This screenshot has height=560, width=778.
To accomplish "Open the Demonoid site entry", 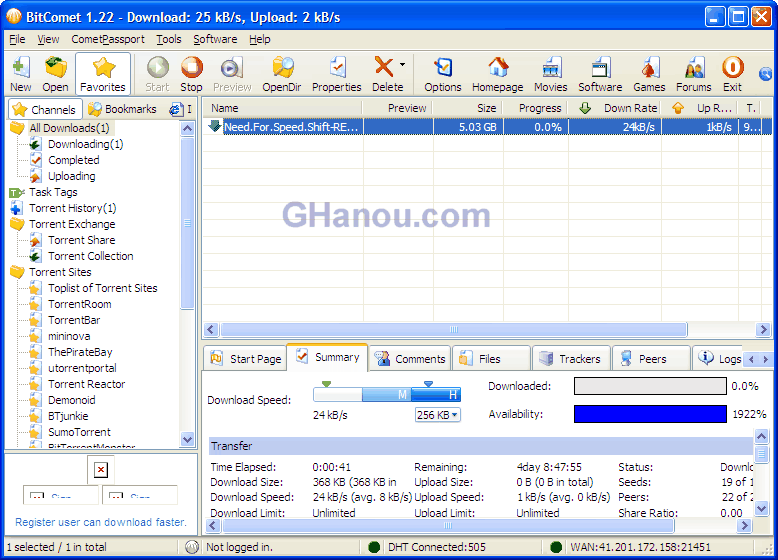I will (x=71, y=400).
